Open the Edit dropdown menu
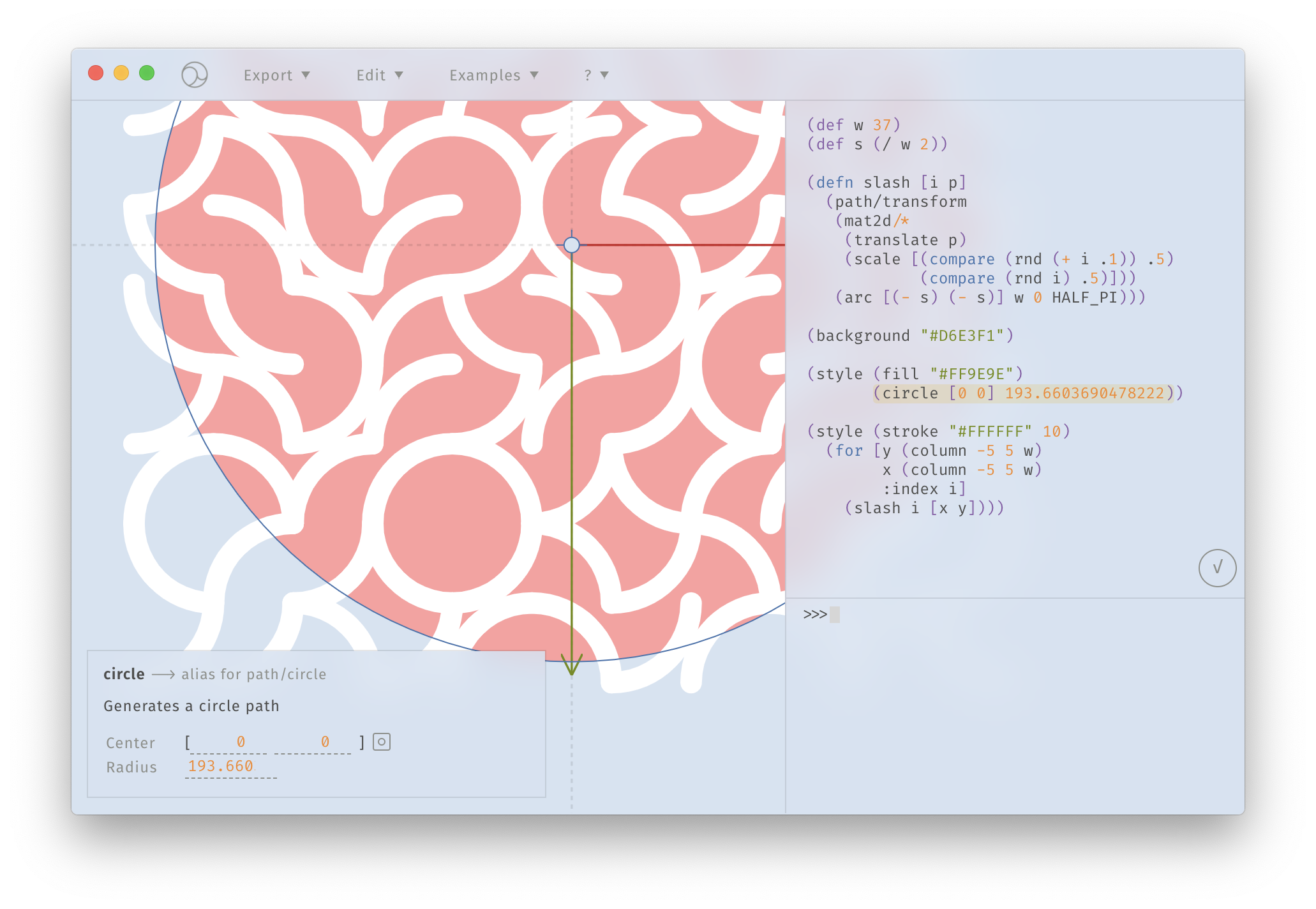The image size is (1316, 909). (379, 75)
